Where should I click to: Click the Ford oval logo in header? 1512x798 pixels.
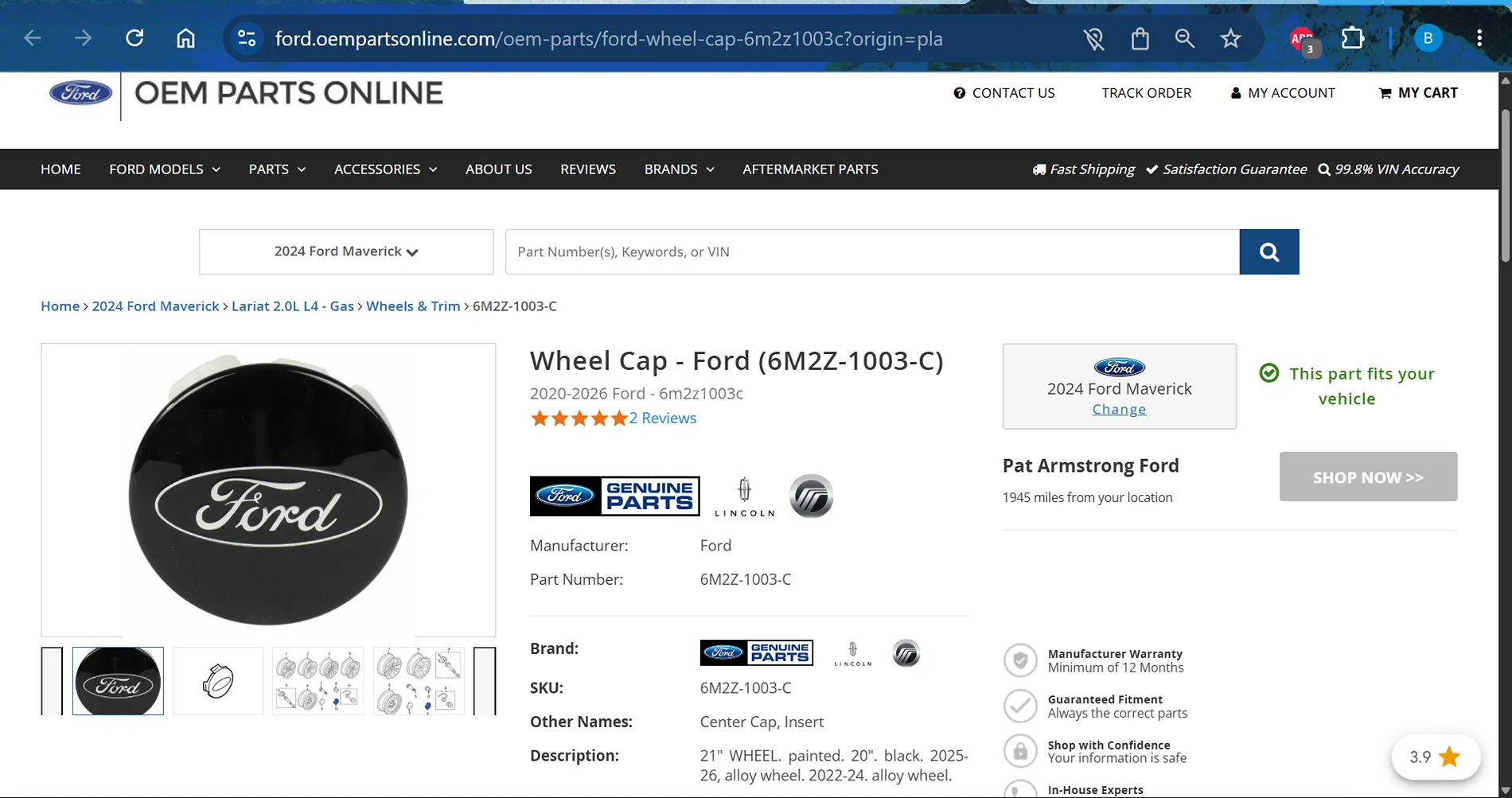click(80, 93)
